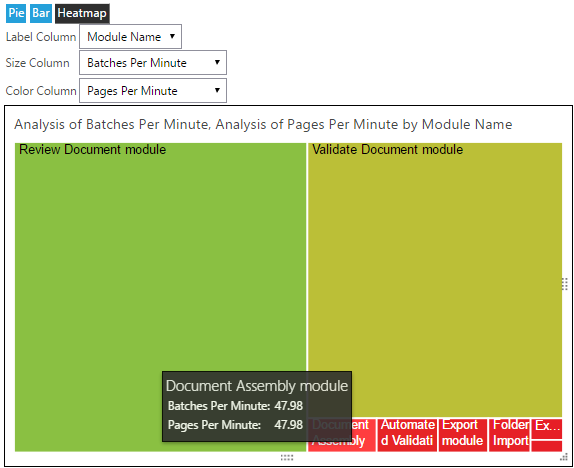Click the tooltip title 'Document Assembly module'

tap(257, 386)
